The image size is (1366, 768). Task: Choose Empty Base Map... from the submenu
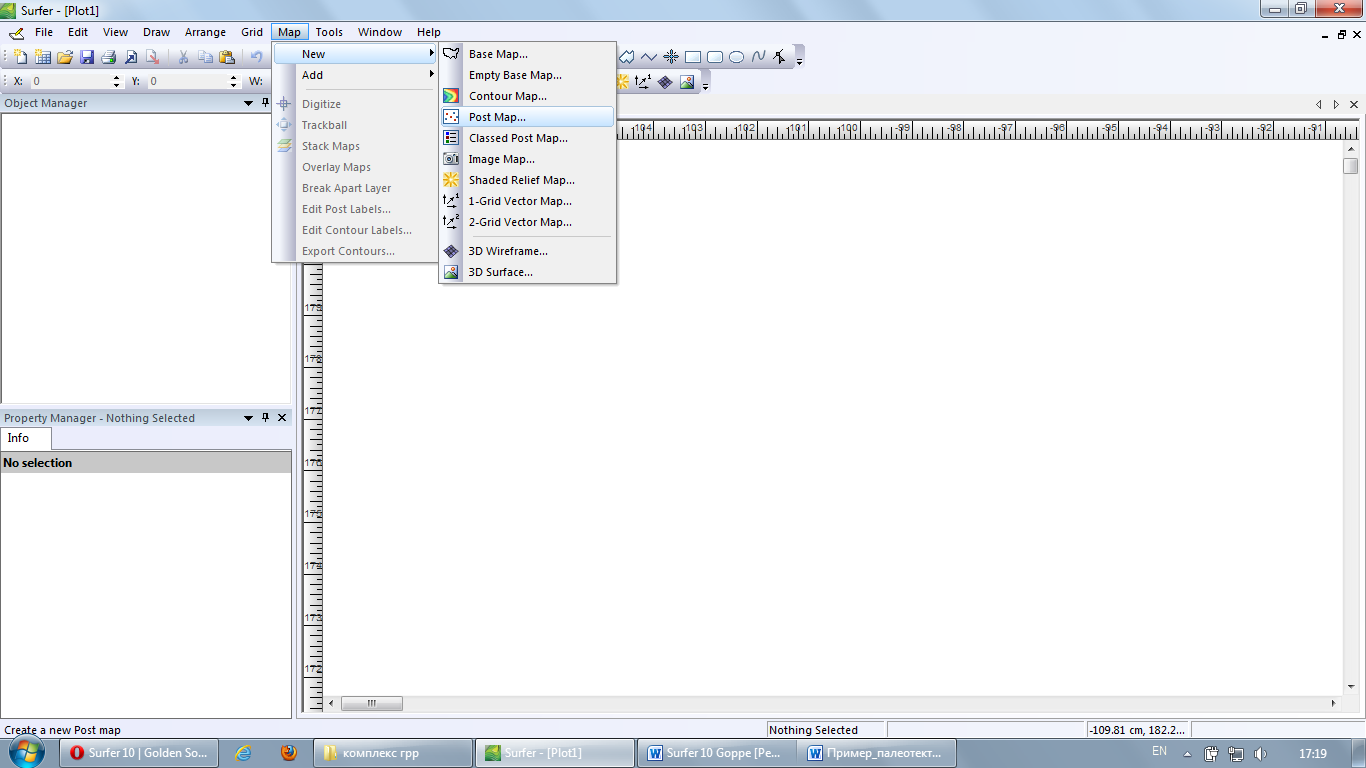pyautogui.click(x=527, y=75)
